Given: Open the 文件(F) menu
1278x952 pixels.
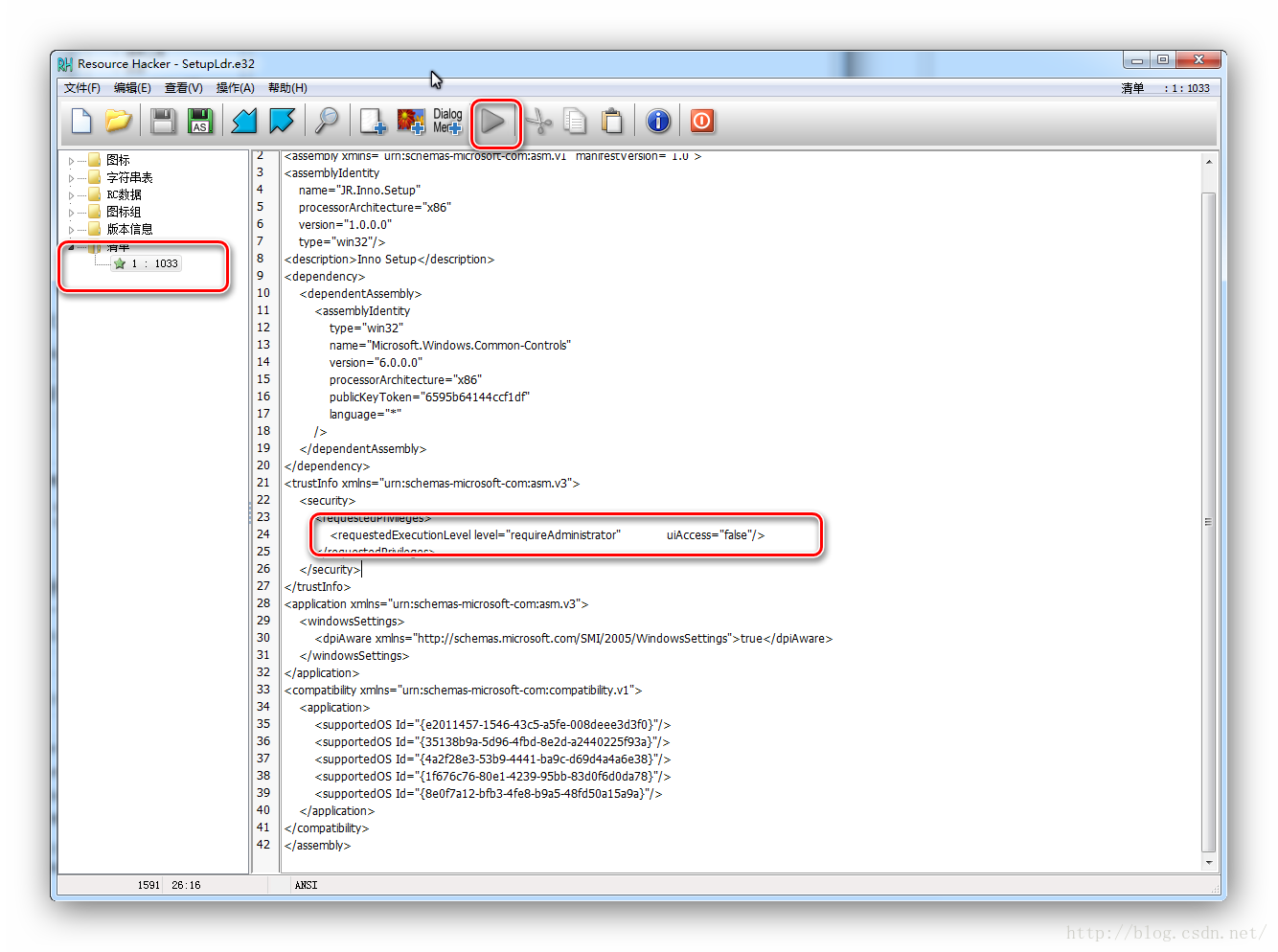Looking at the screenshot, I should (x=82, y=88).
